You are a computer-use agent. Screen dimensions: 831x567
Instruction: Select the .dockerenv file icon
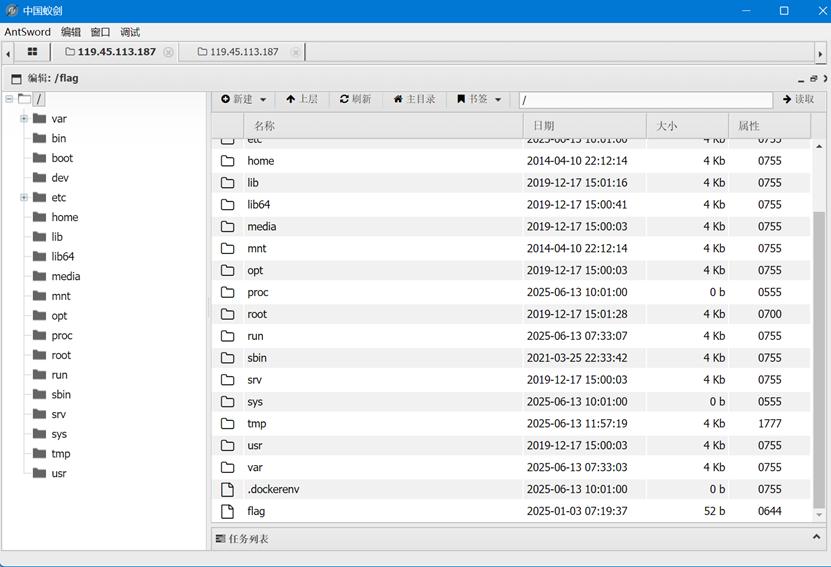point(228,489)
